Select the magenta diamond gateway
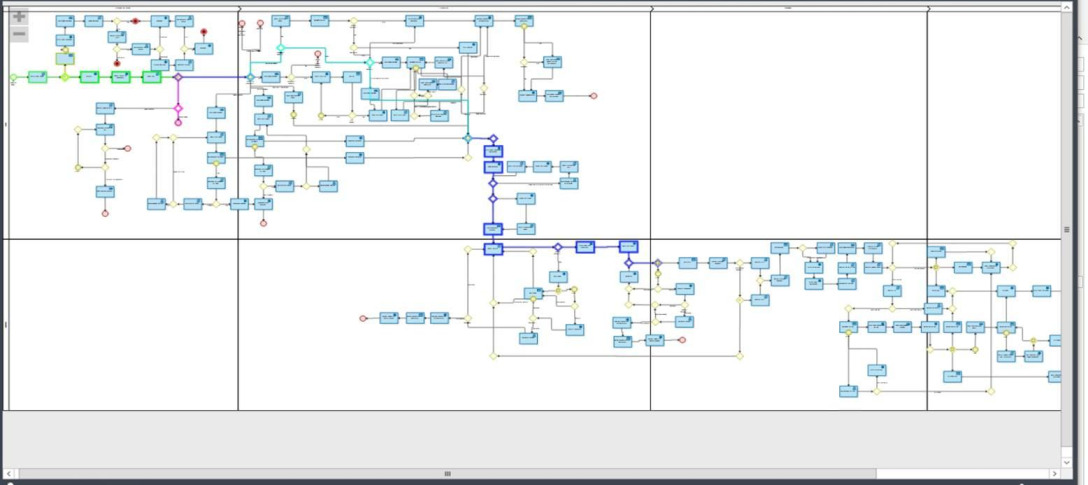Screen dimensions: 1088x485 178,108
